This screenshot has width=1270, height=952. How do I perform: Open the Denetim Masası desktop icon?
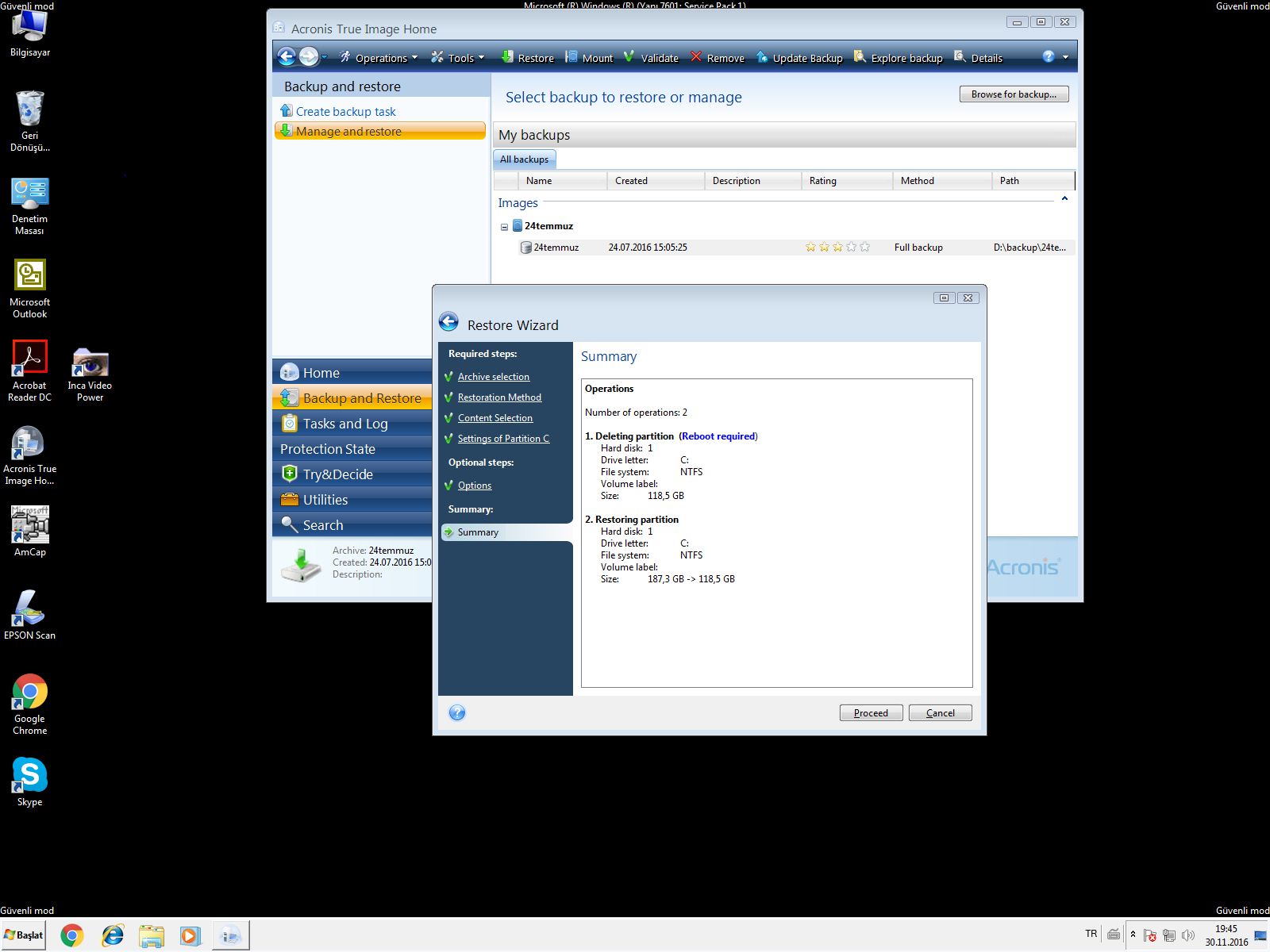coord(30,206)
